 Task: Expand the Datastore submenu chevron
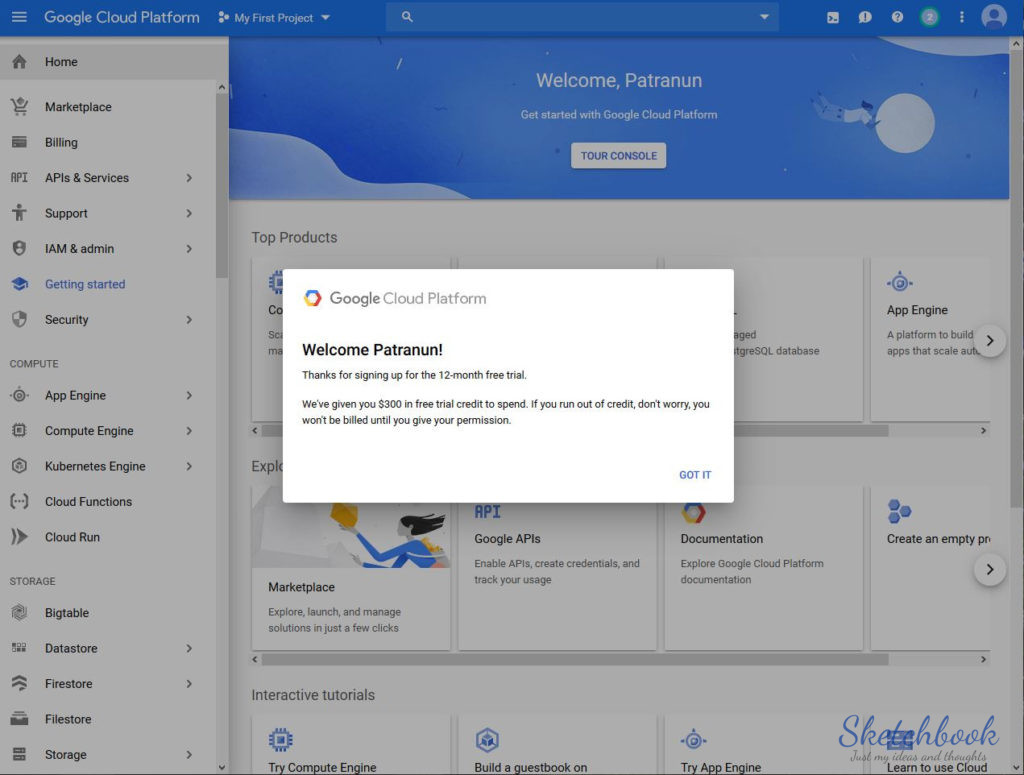click(189, 648)
